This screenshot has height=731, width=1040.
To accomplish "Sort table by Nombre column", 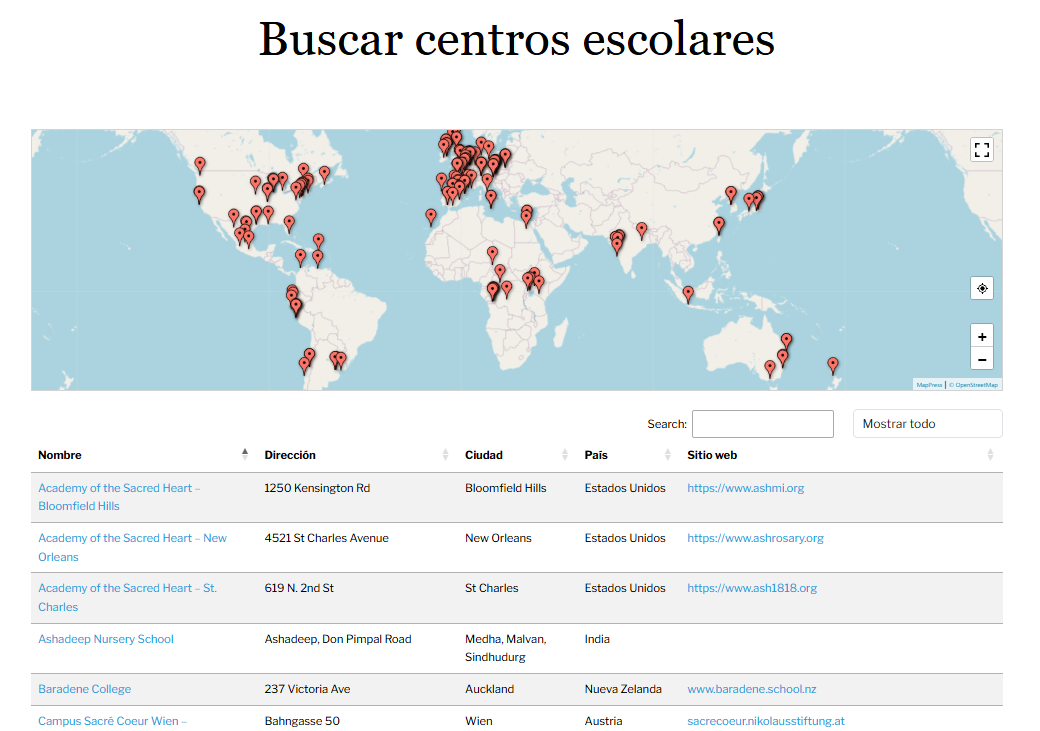I will [60, 455].
